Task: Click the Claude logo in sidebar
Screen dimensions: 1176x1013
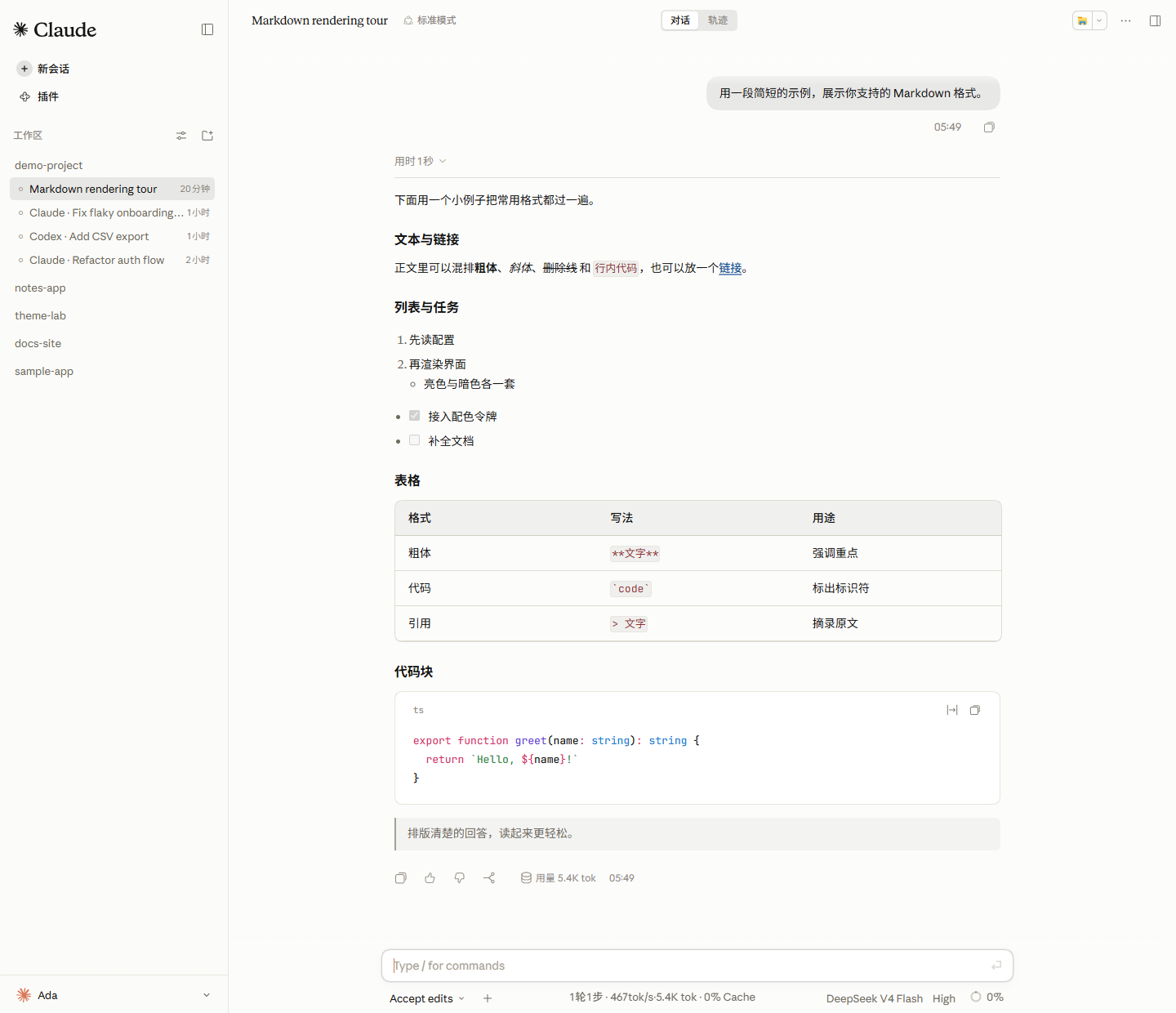Action: click(55, 30)
